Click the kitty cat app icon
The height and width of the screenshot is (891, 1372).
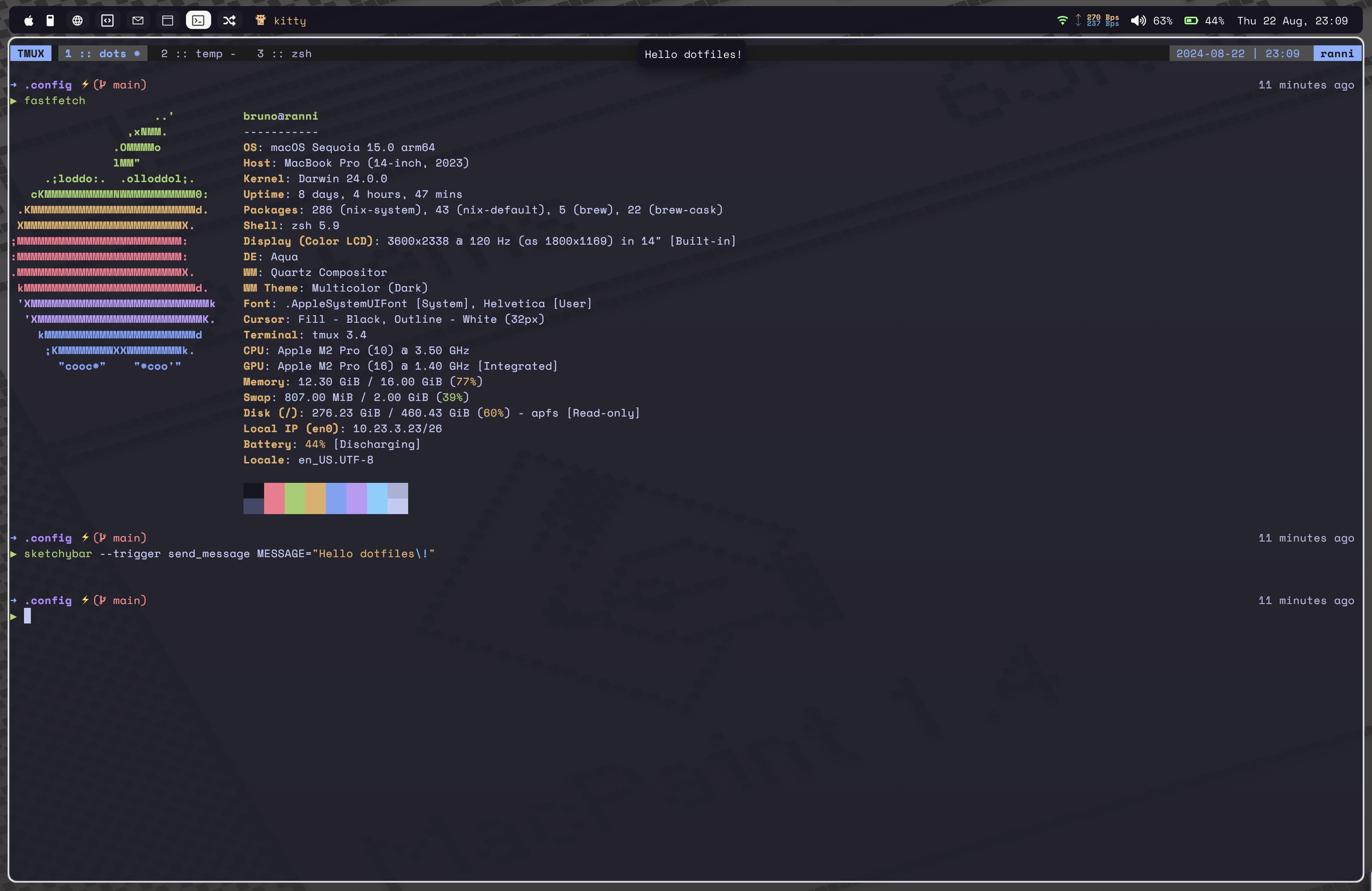coord(261,20)
